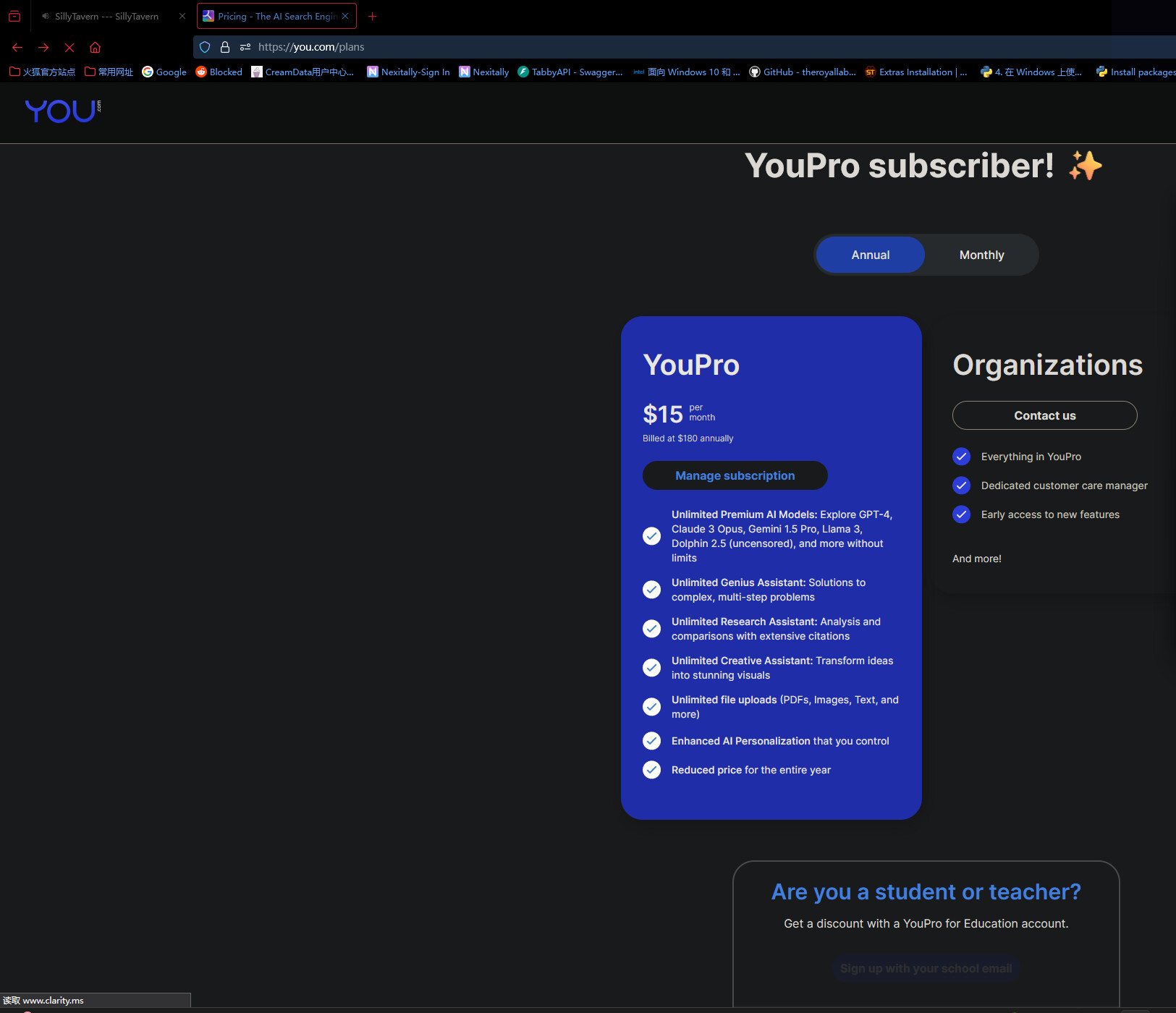
Task: Close the Pricing tab
Action: click(x=345, y=16)
